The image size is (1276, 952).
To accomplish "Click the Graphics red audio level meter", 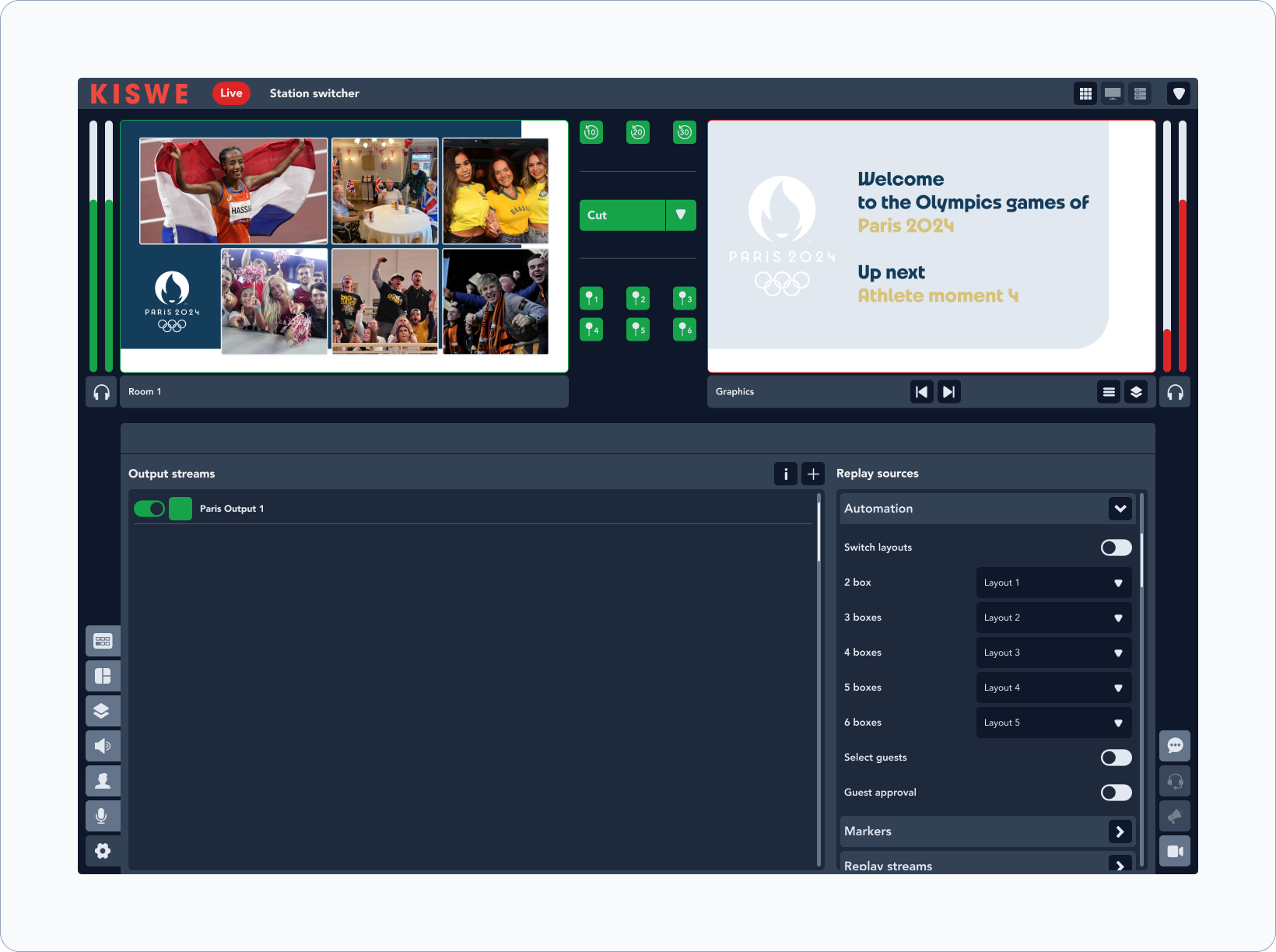I will [x=1183, y=247].
